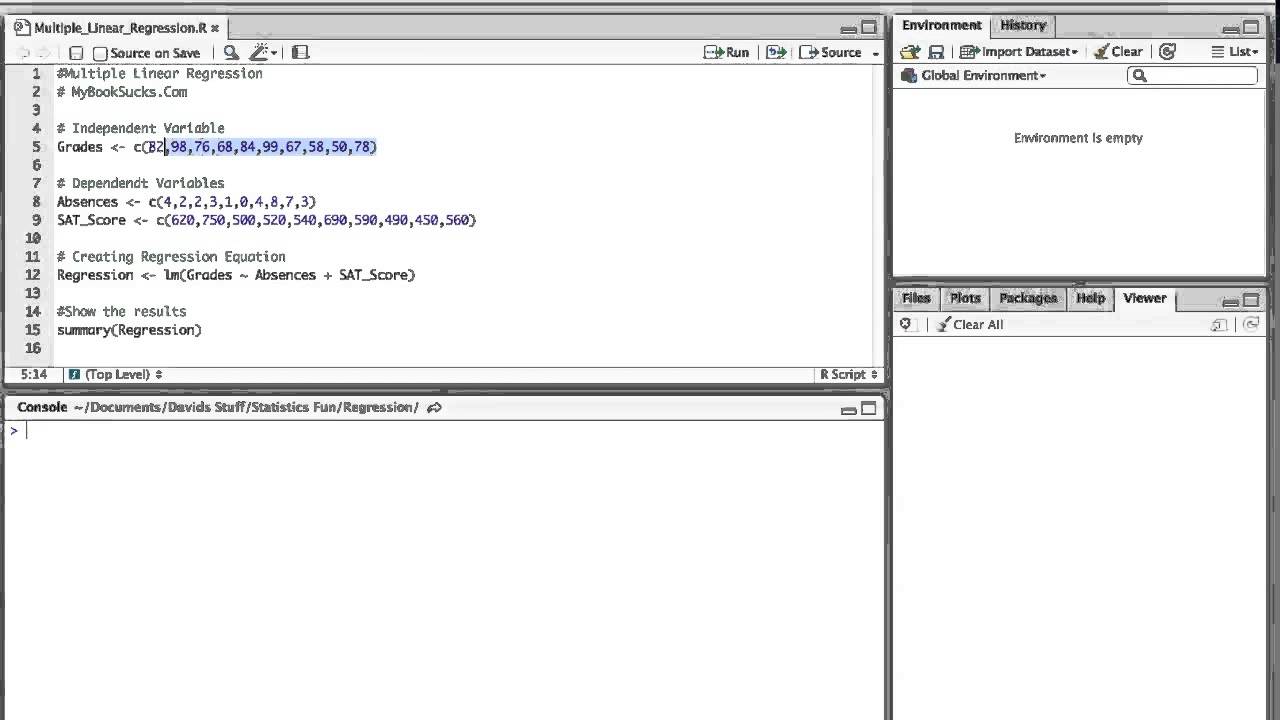Minimize the Console pane
This screenshot has width=1280, height=720.
tap(849, 409)
